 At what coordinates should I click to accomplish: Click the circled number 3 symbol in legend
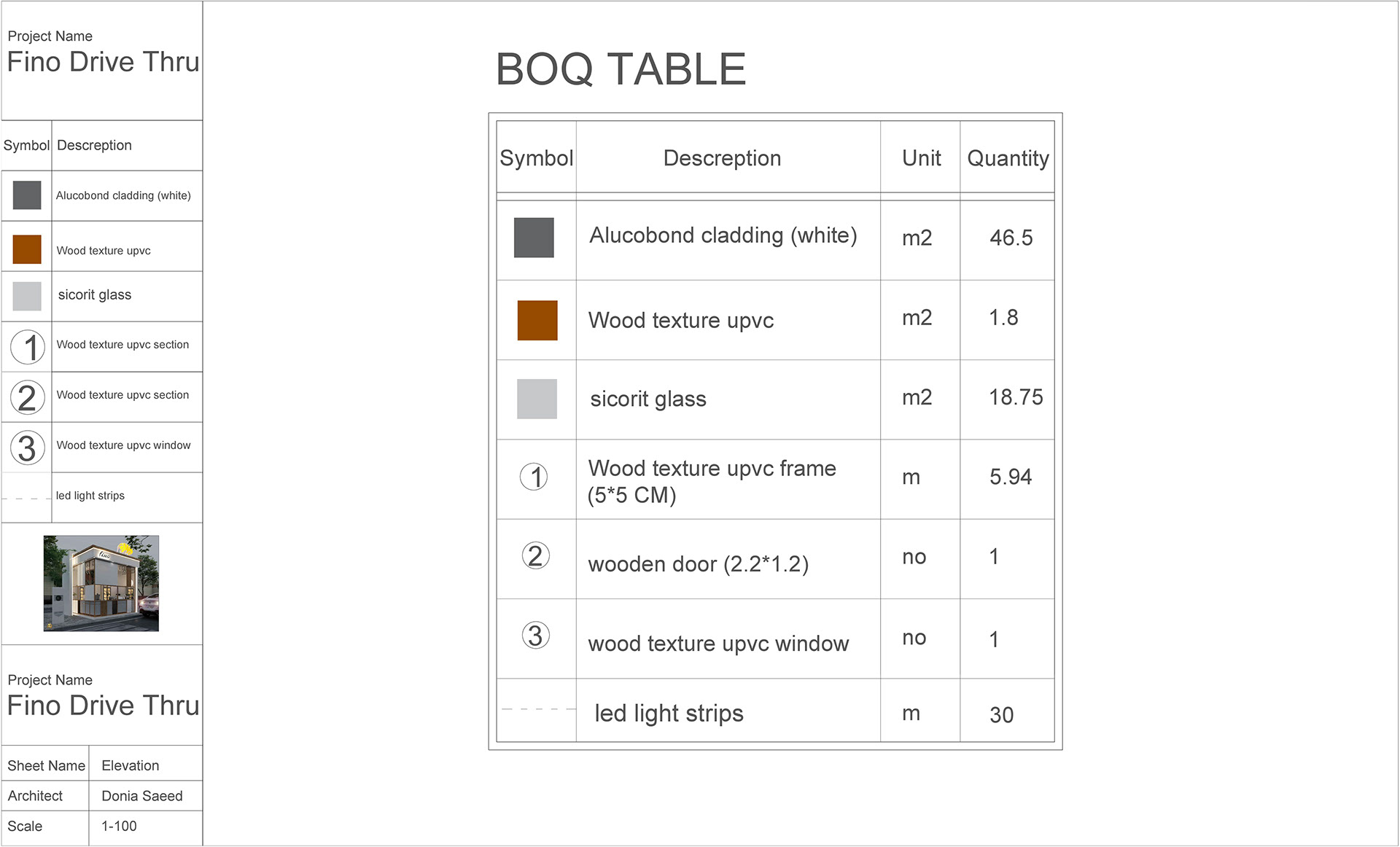(x=28, y=448)
